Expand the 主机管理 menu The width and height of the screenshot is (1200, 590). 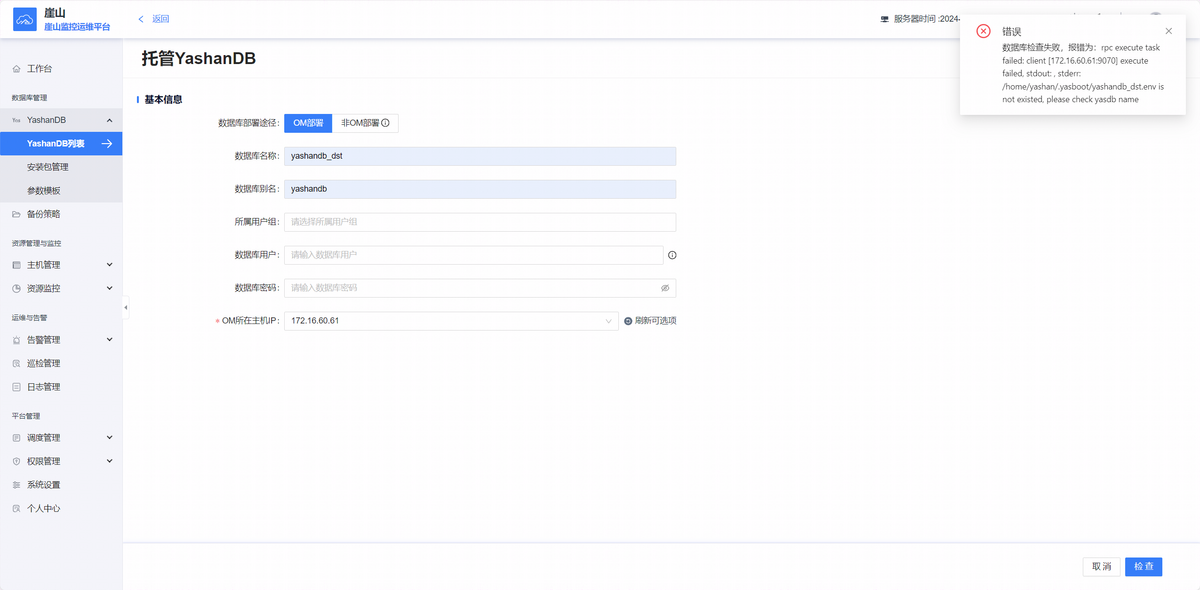pos(109,265)
